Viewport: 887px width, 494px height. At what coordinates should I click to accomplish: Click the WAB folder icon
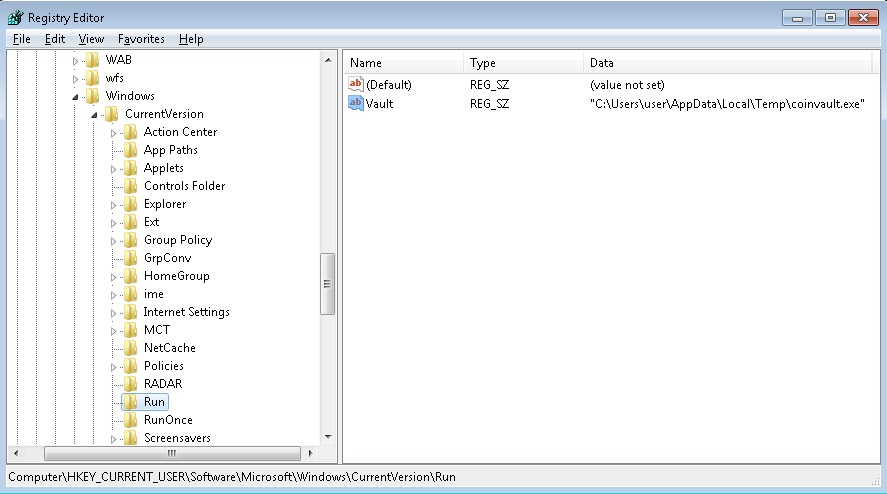93,60
